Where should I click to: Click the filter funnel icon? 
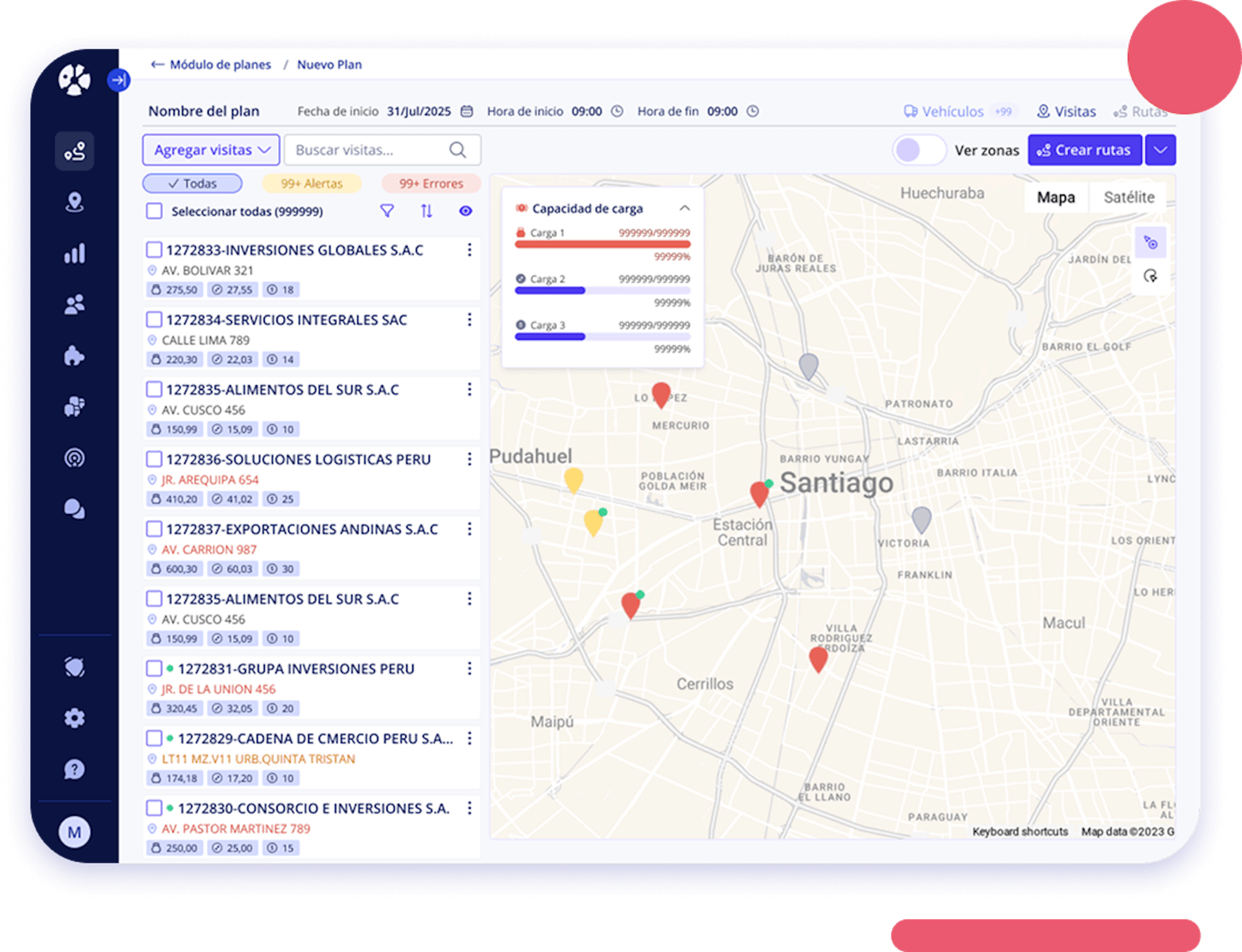(387, 211)
